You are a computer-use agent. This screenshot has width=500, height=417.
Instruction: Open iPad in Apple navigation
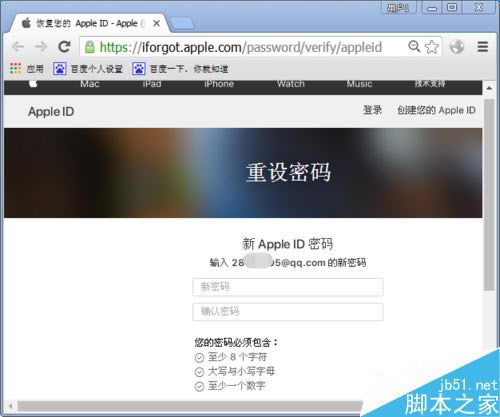click(x=152, y=84)
